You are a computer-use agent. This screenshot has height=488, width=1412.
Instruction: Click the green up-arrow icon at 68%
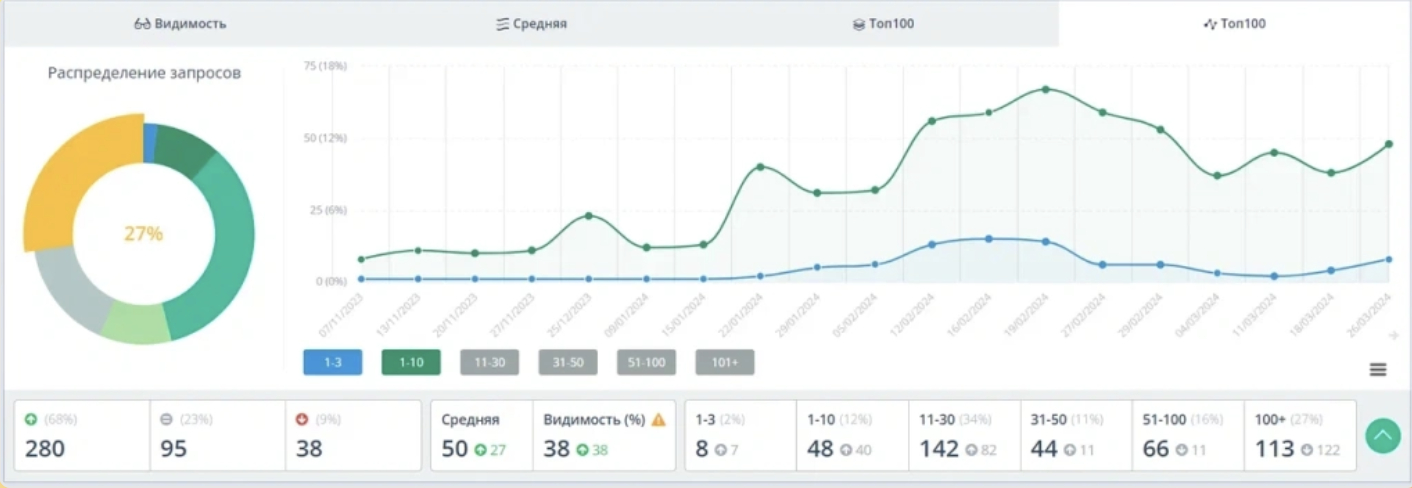pyautogui.click(x=31, y=419)
